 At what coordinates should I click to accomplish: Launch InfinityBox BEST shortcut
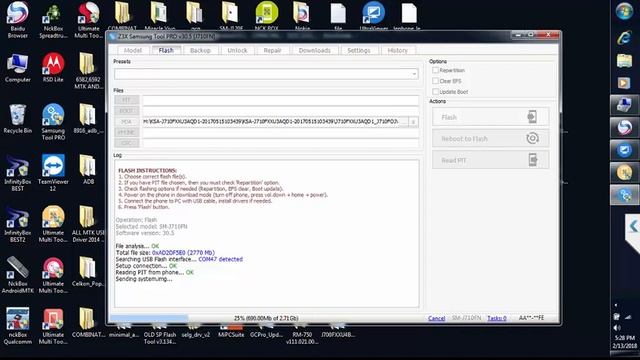18,173
